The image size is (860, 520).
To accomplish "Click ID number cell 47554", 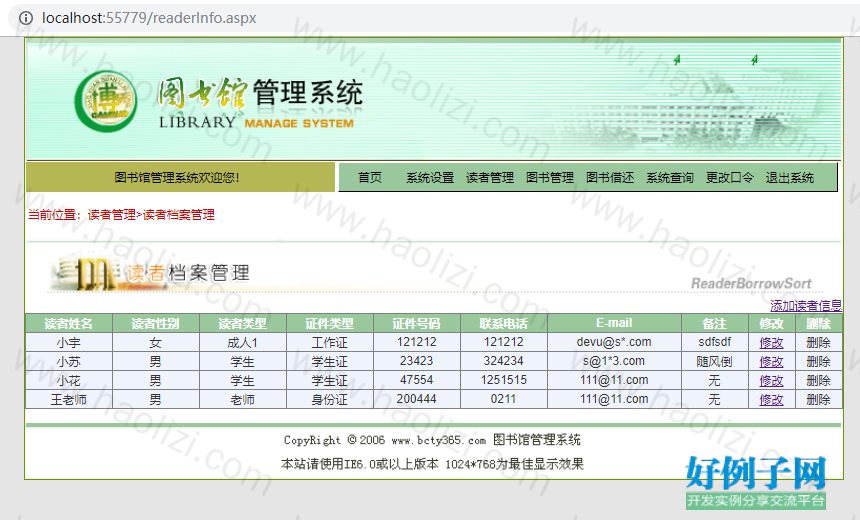I will click(416, 380).
